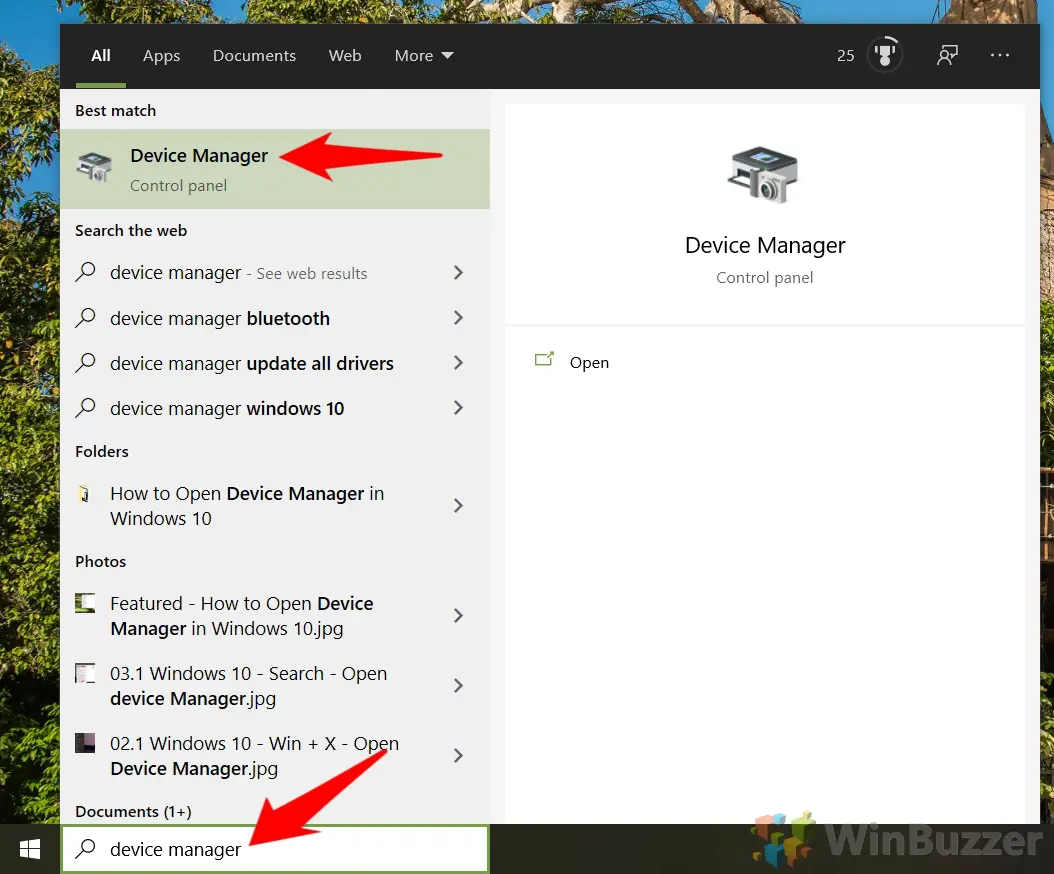Open the three-dot options menu
This screenshot has height=874, width=1054.
(1000, 55)
